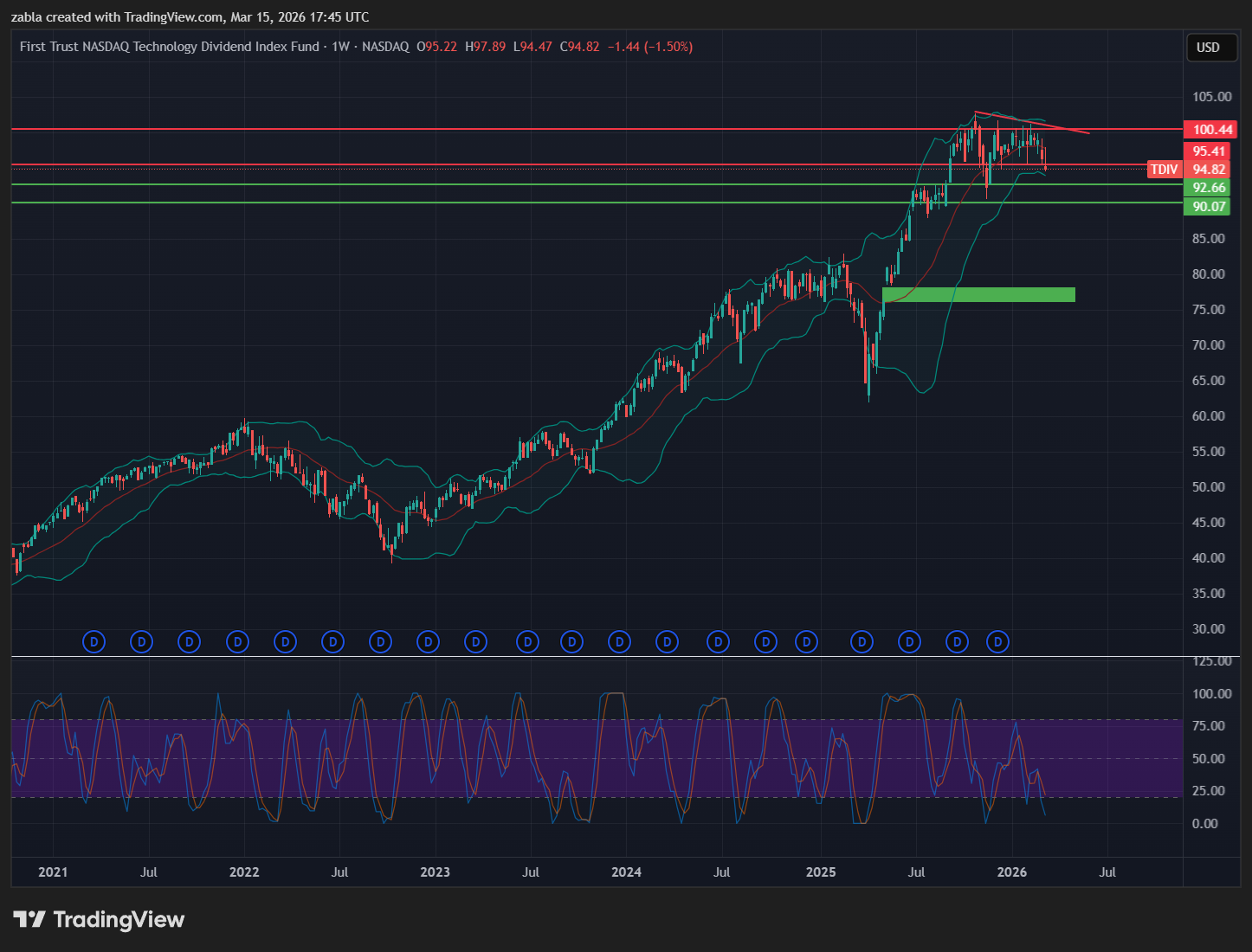
Task: Select the 100.44 red price level label
Action: pyautogui.click(x=1210, y=130)
